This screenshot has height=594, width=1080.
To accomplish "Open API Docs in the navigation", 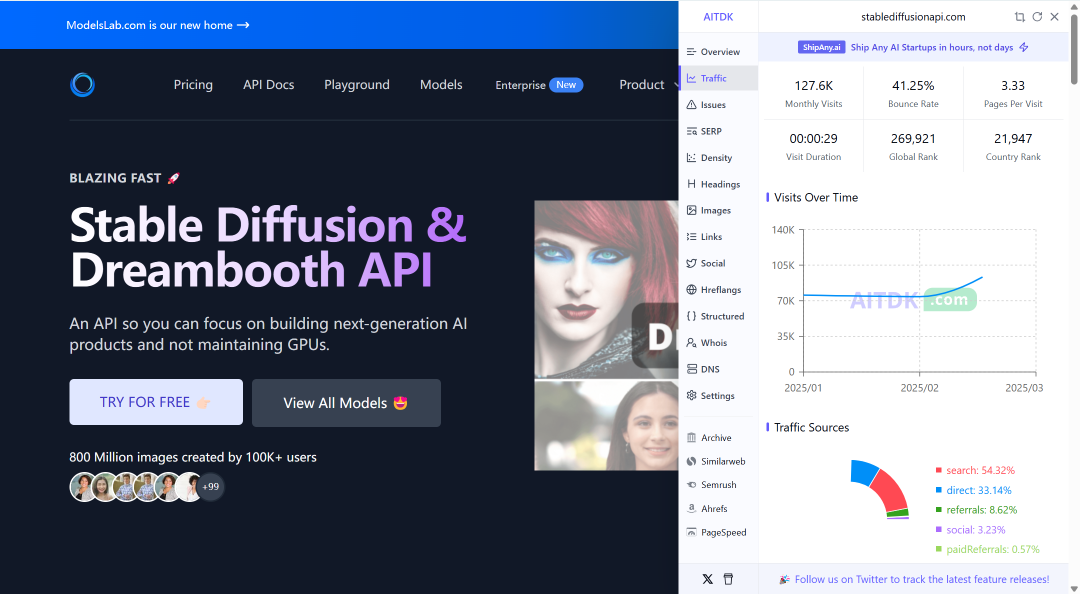I will [269, 85].
